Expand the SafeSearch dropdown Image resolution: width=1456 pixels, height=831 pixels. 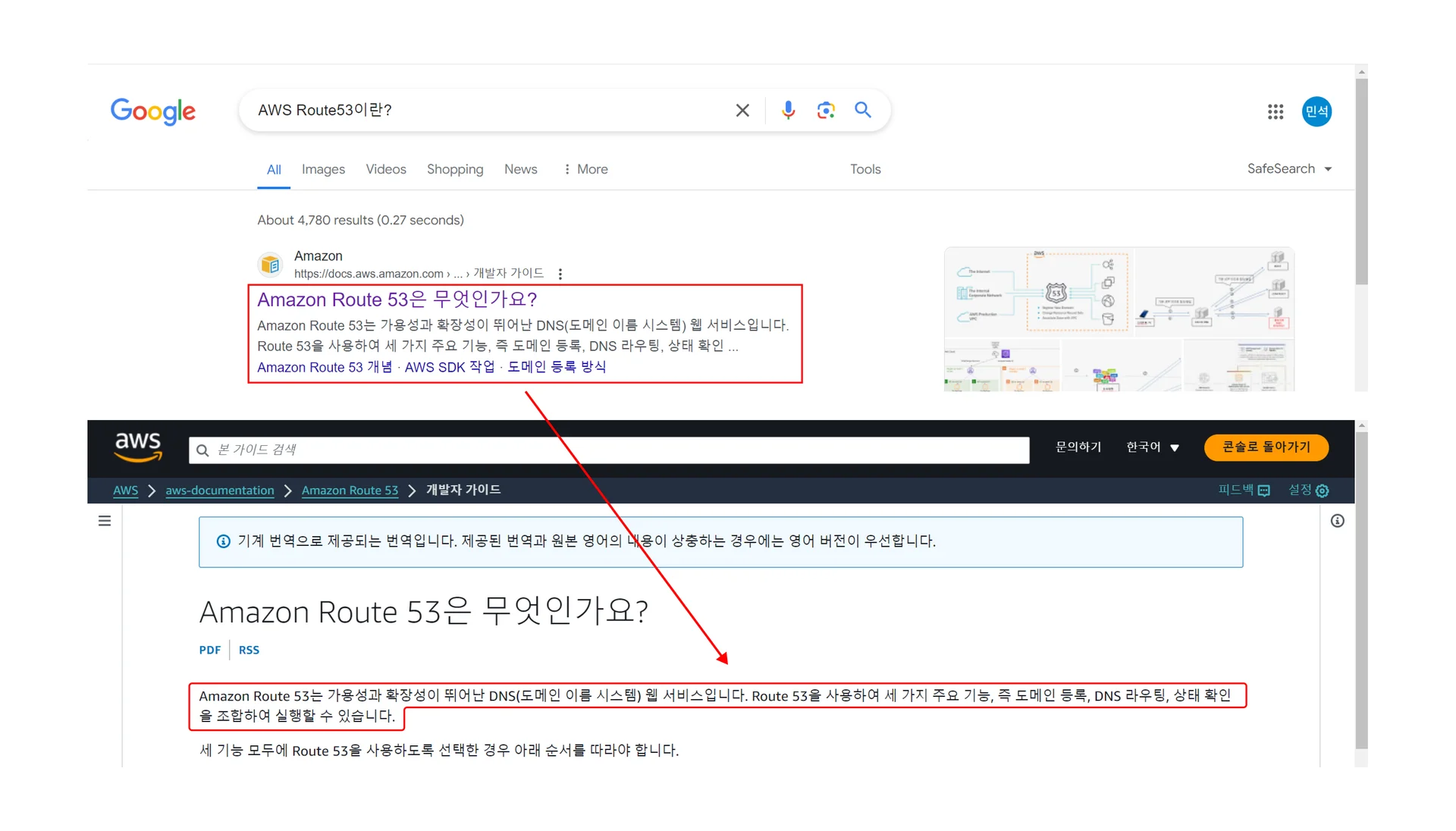pyautogui.click(x=1289, y=169)
